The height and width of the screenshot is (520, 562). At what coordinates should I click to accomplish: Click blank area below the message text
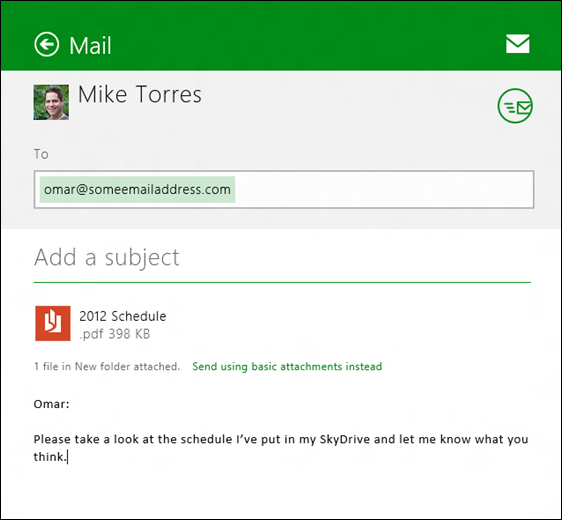tap(282, 491)
